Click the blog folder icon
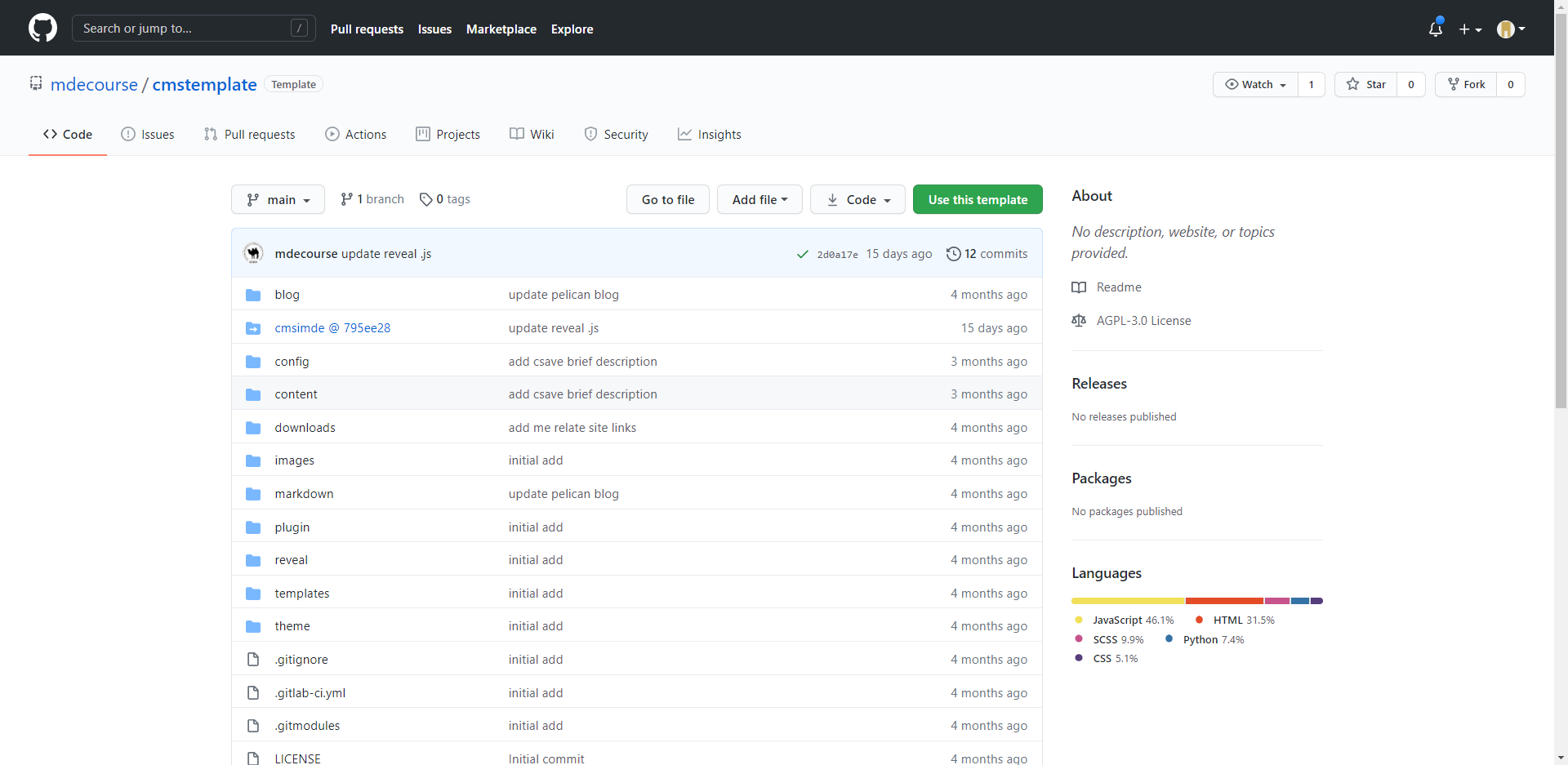1568x765 pixels. (253, 295)
